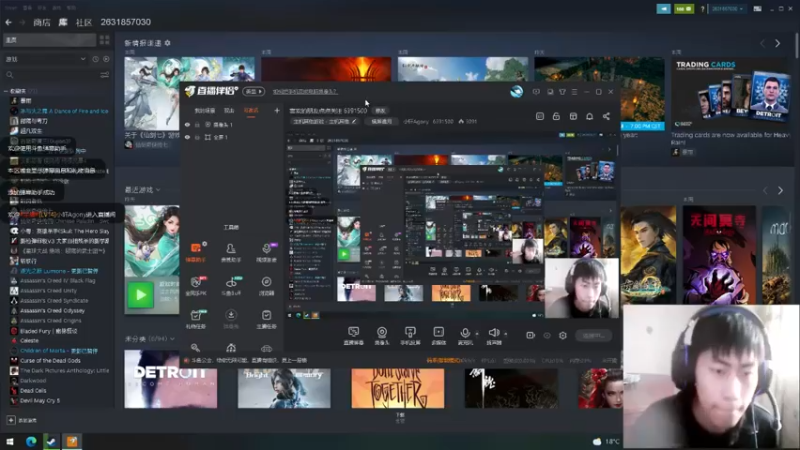Go back with Steam's left arrow
Image resolution: width=800 pixels, height=450 pixels.
pos(9,22)
